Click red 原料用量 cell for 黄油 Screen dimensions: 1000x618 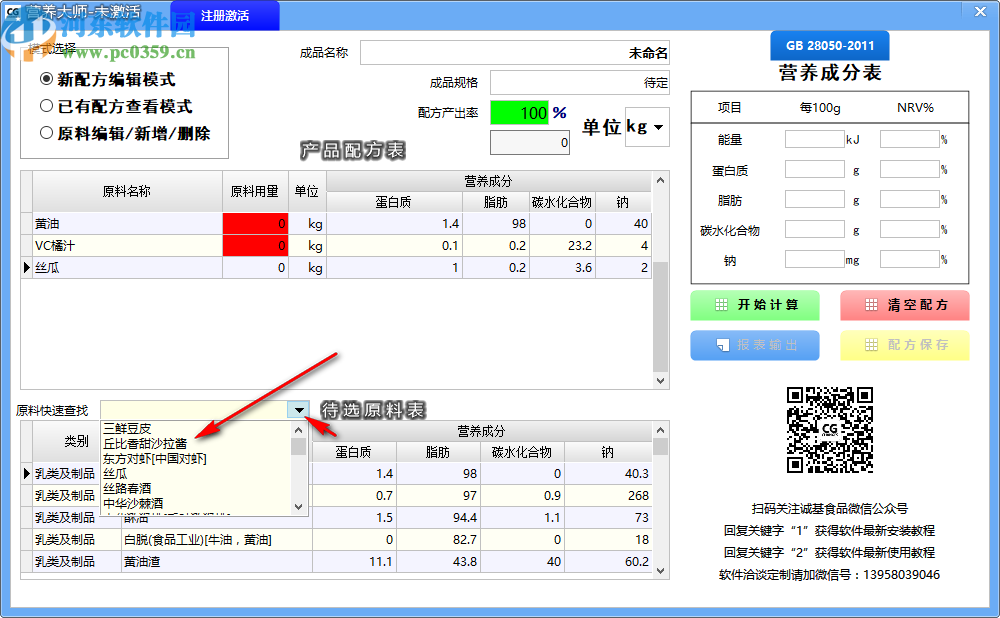pos(255,224)
